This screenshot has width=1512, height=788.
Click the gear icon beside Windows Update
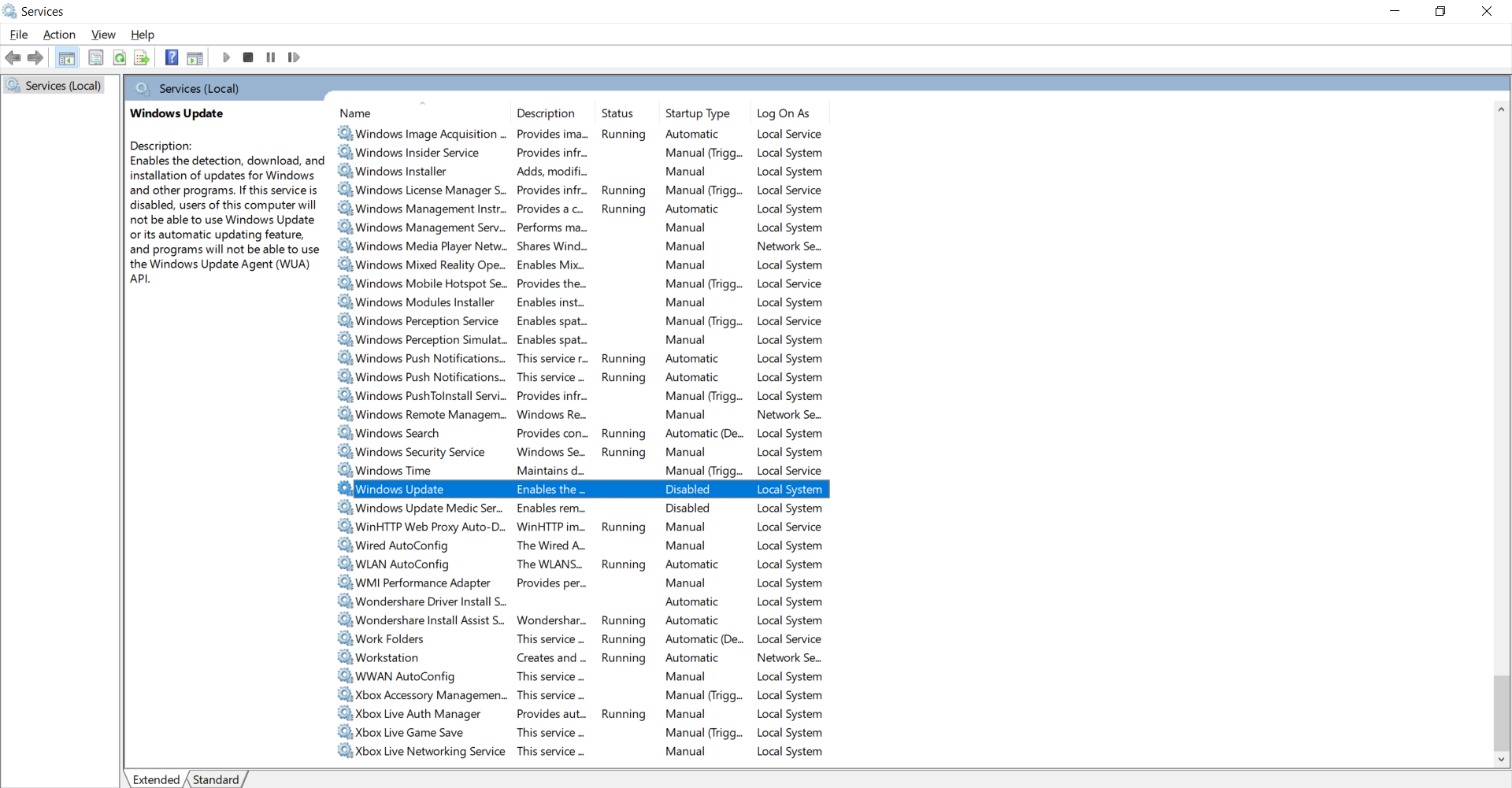[x=345, y=489]
